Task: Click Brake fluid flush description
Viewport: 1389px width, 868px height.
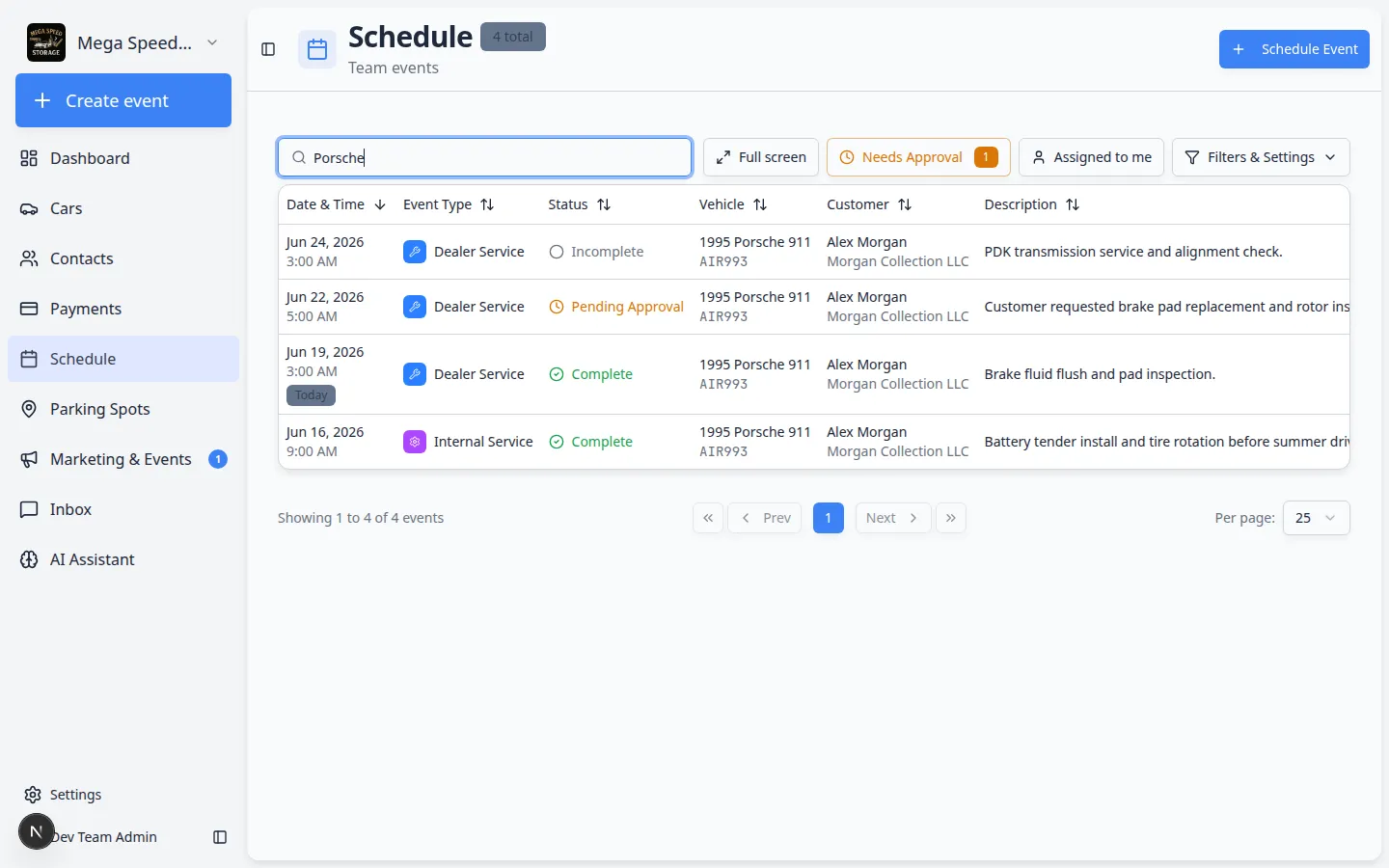Action: click(1100, 374)
